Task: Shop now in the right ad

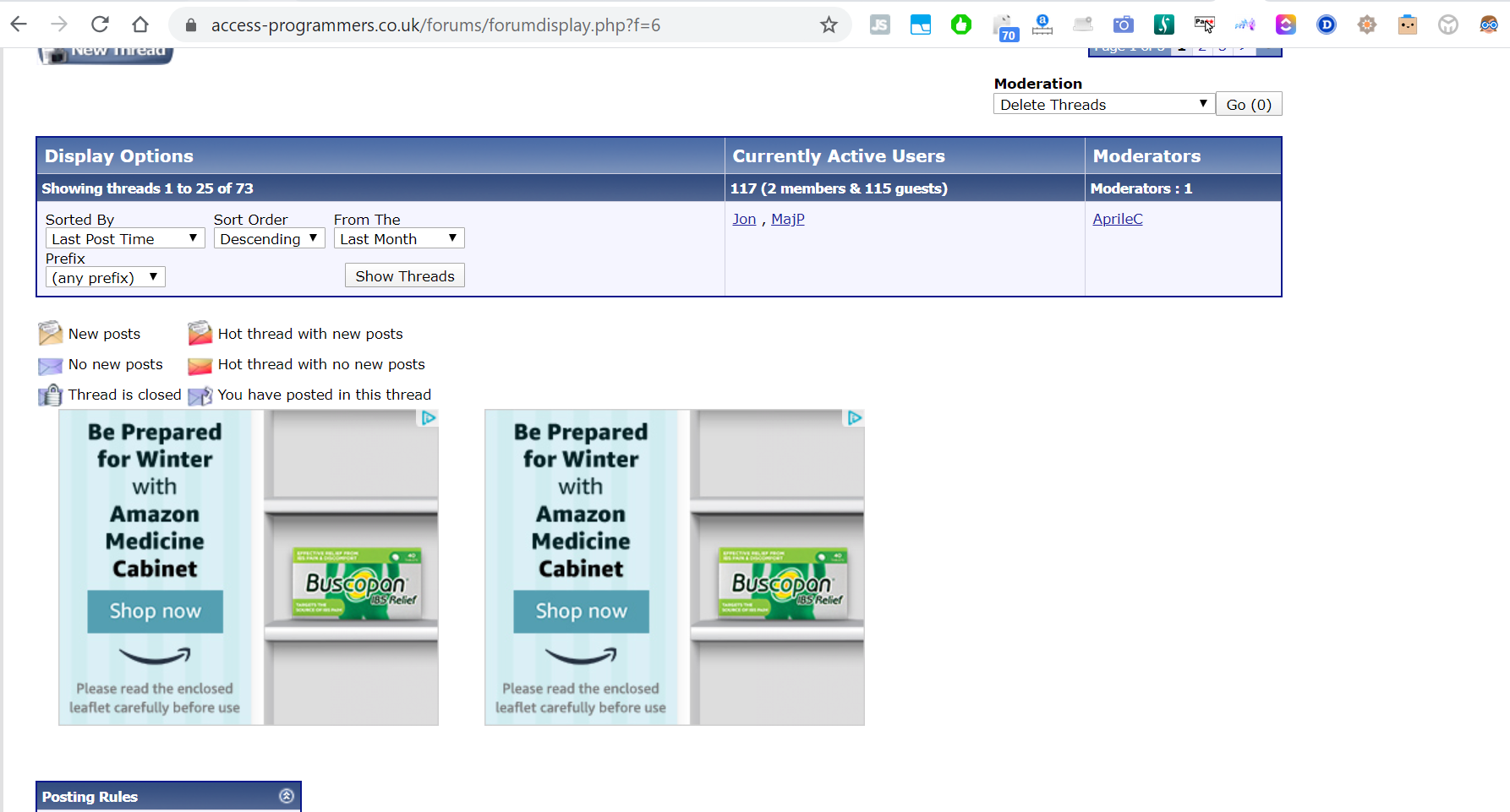Action: tap(582, 611)
